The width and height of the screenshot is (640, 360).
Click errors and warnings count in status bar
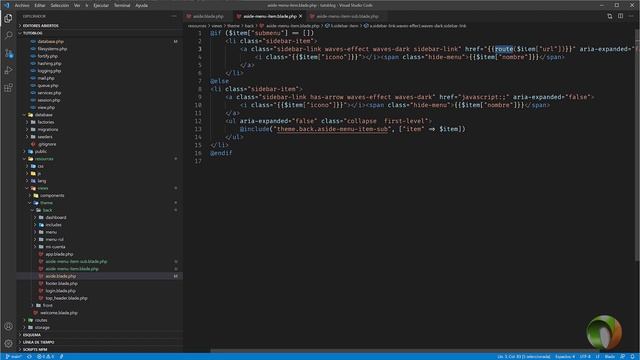45,356
